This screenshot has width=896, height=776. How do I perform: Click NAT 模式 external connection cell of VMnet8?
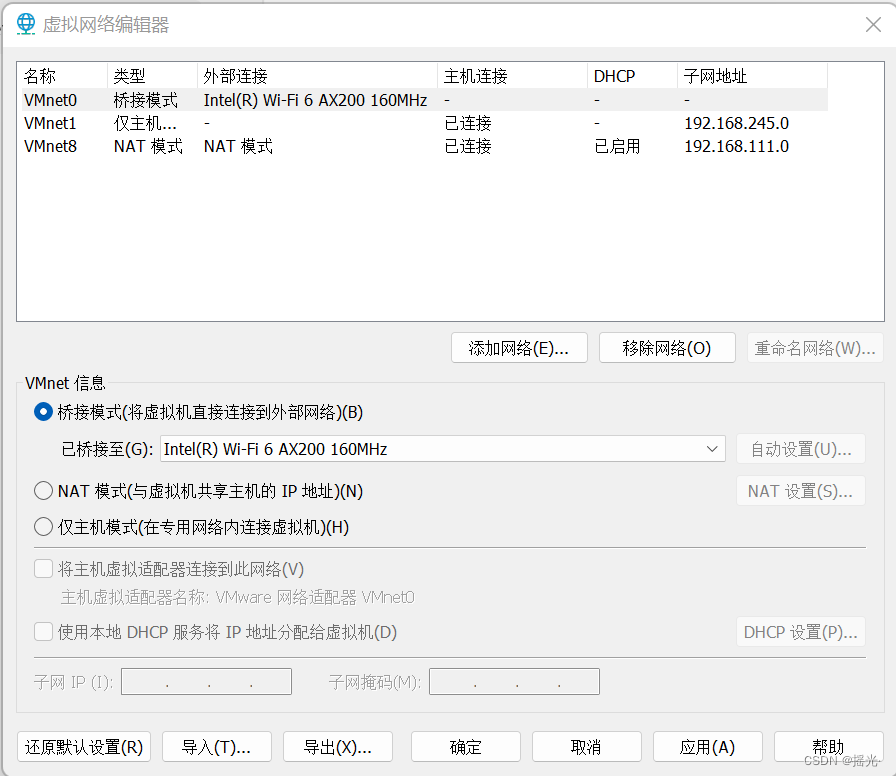238,146
